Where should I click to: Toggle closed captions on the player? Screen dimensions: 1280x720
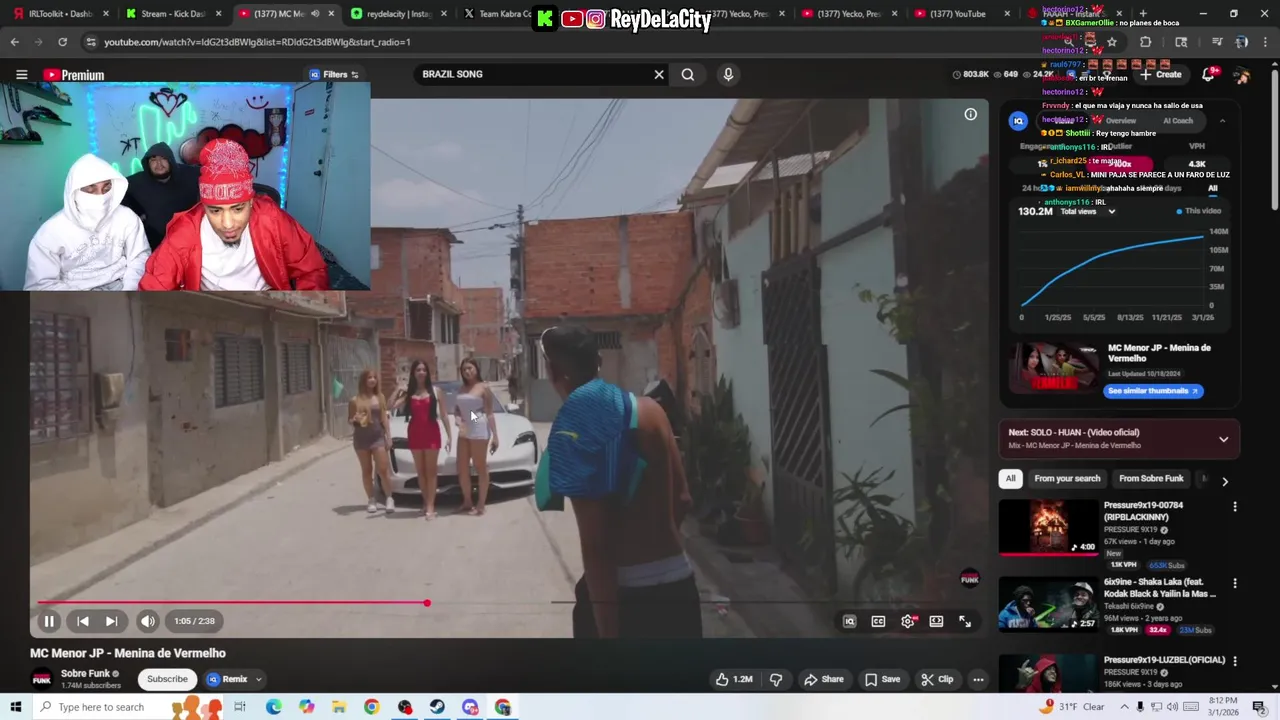click(x=878, y=621)
